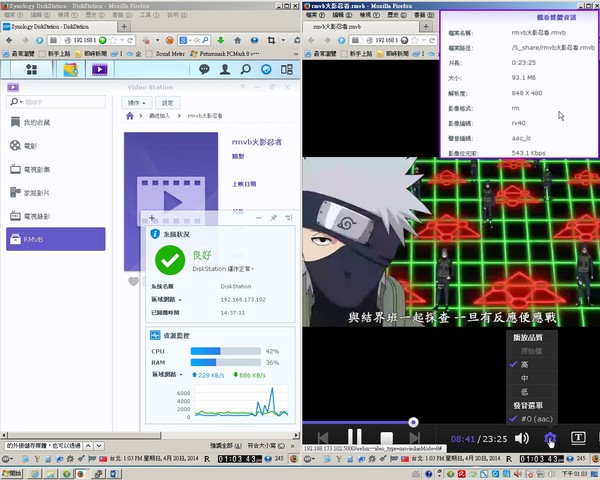Open the DSM search magnifier icon

(245, 70)
